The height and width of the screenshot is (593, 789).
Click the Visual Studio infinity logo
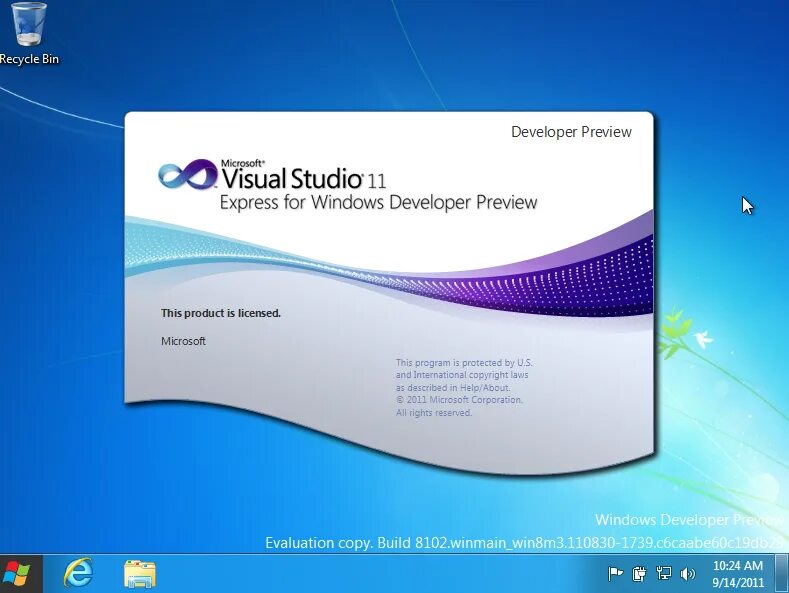pyautogui.click(x=188, y=174)
